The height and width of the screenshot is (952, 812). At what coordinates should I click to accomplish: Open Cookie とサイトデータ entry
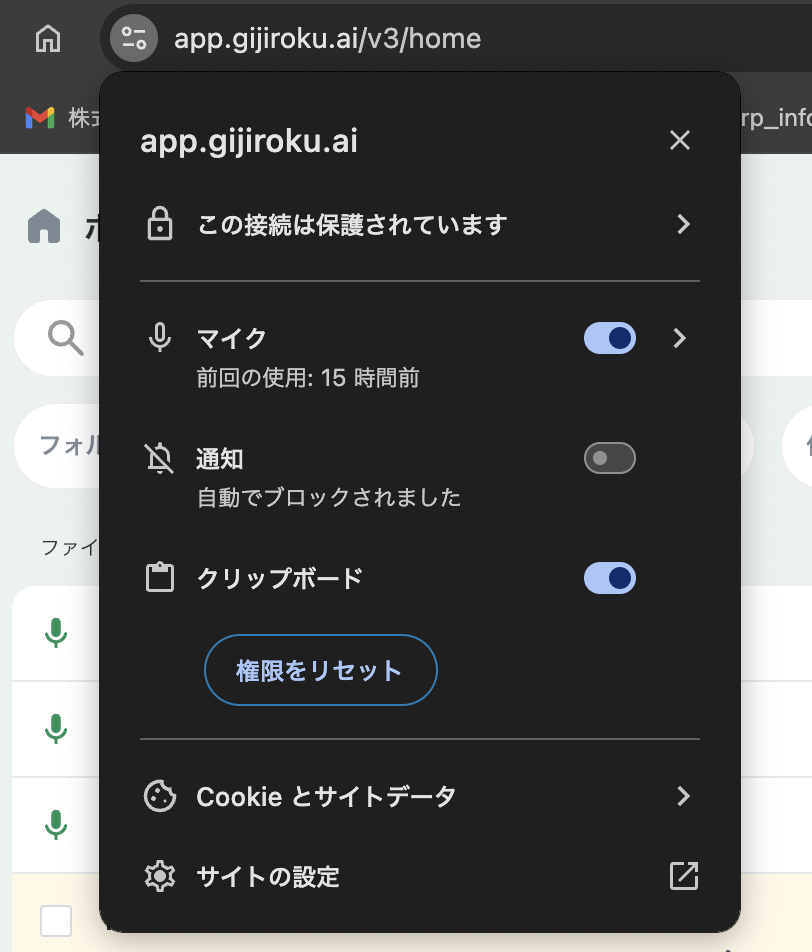tap(420, 796)
